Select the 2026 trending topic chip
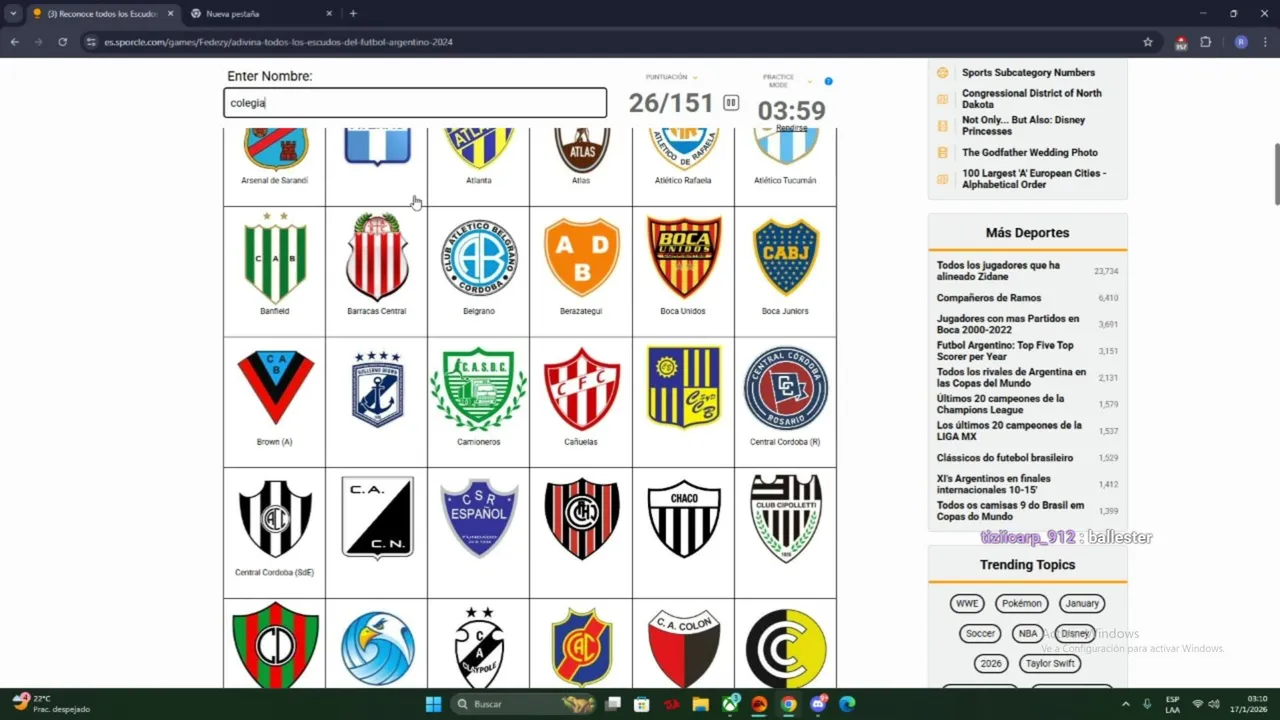 (991, 664)
